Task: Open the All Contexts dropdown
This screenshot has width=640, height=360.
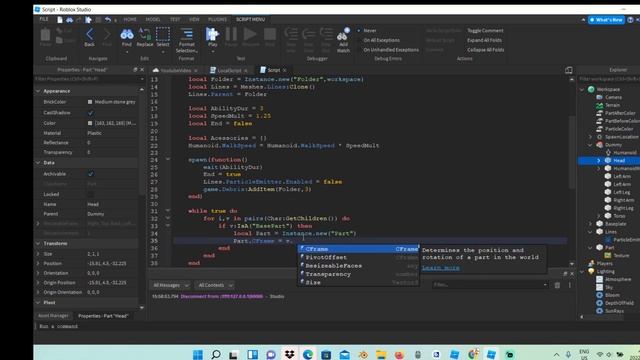Action: pos(216,285)
